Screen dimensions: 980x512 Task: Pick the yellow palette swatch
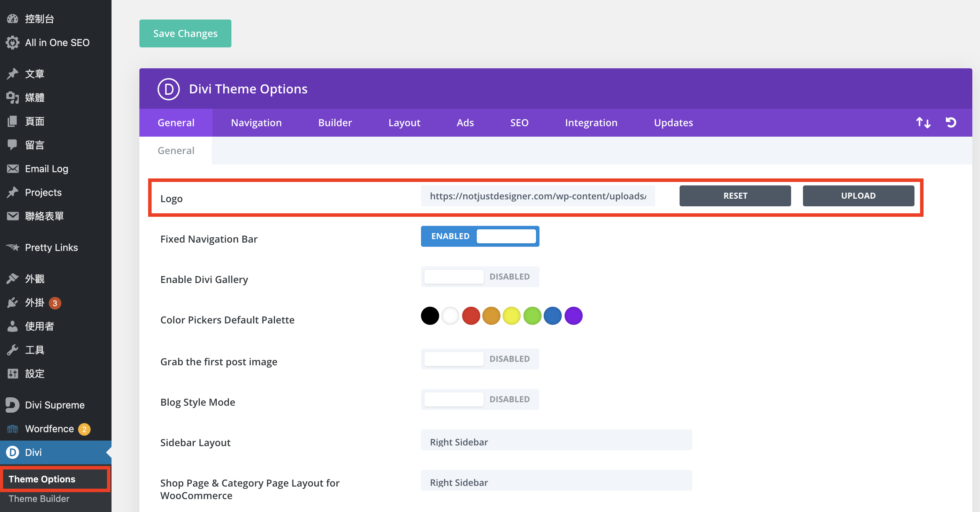click(512, 316)
